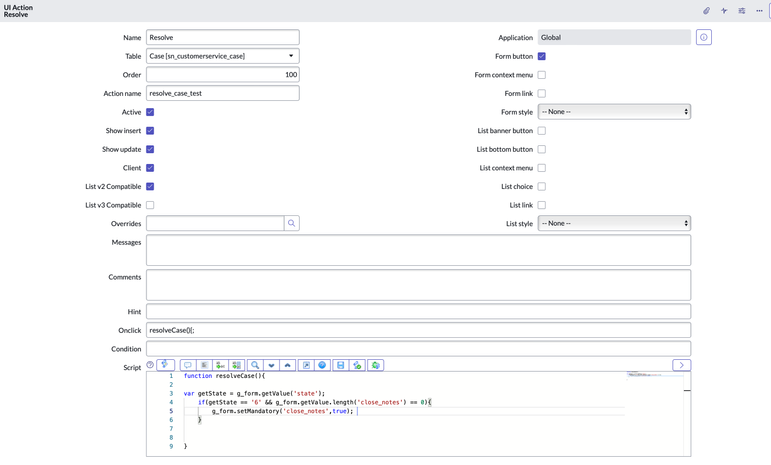771x465 pixels.
Task: Click the script debugger icon
Action: coord(376,365)
